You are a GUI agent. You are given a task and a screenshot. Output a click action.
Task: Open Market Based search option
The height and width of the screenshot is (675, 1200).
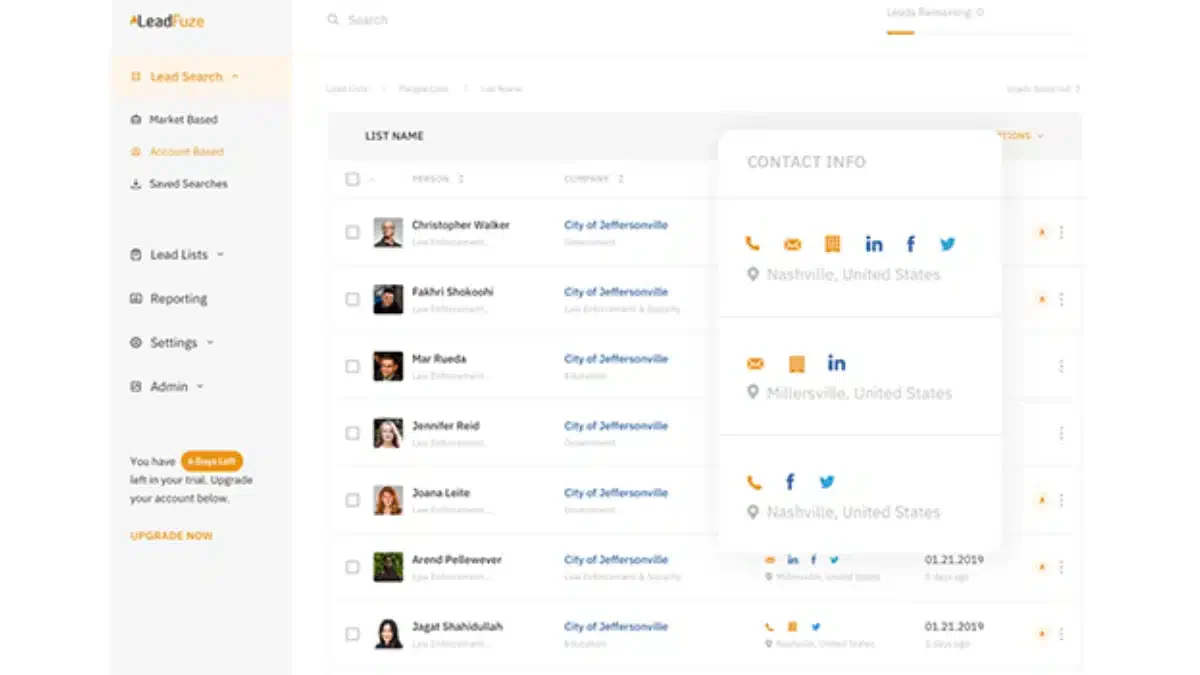(x=174, y=120)
